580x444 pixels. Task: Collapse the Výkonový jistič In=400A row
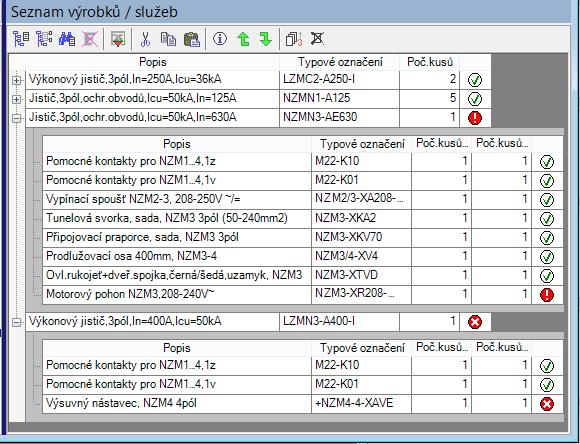pyautogui.click(x=16, y=322)
